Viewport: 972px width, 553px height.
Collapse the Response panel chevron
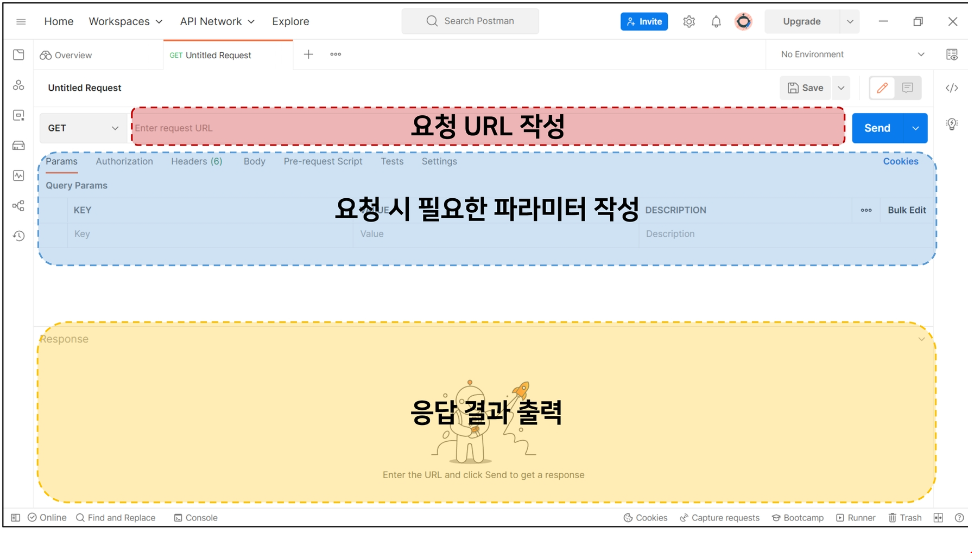click(921, 339)
